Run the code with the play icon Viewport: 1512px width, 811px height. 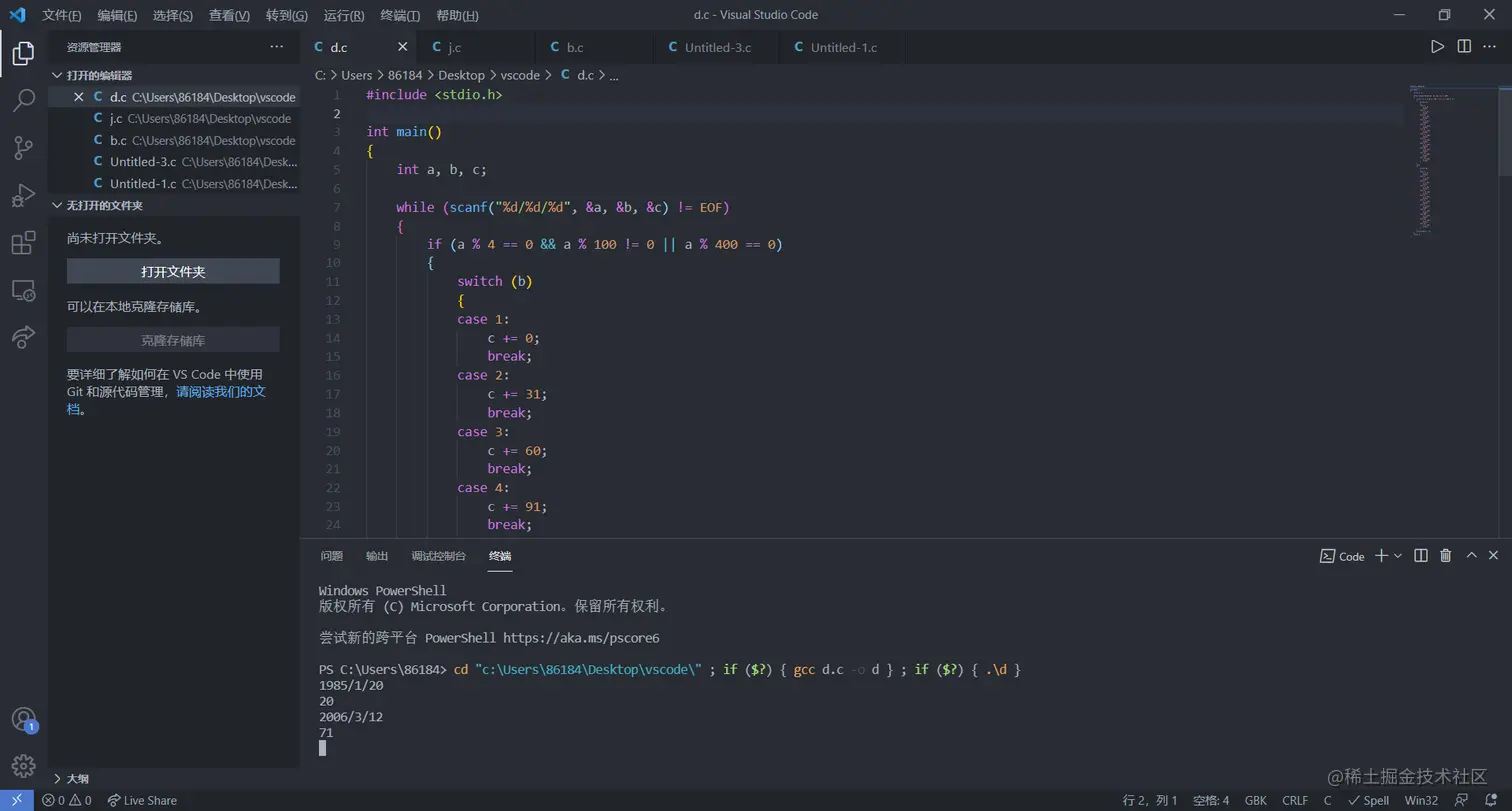1437,47
